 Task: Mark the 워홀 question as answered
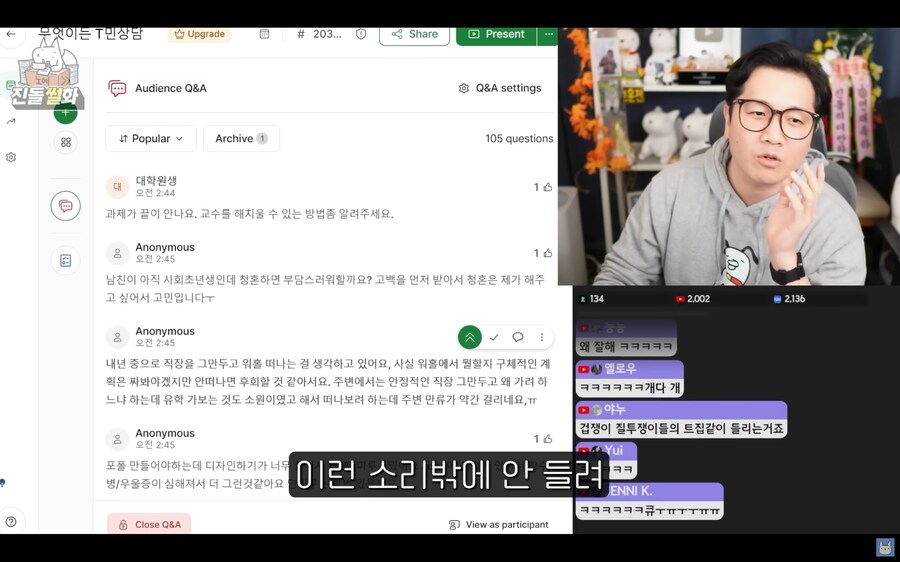(494, 338)
